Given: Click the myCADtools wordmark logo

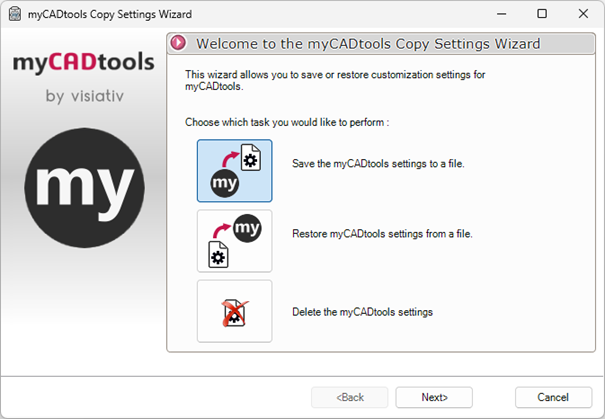Looking at the screenshot, I should pyautogui.click(x=83, y=63).
